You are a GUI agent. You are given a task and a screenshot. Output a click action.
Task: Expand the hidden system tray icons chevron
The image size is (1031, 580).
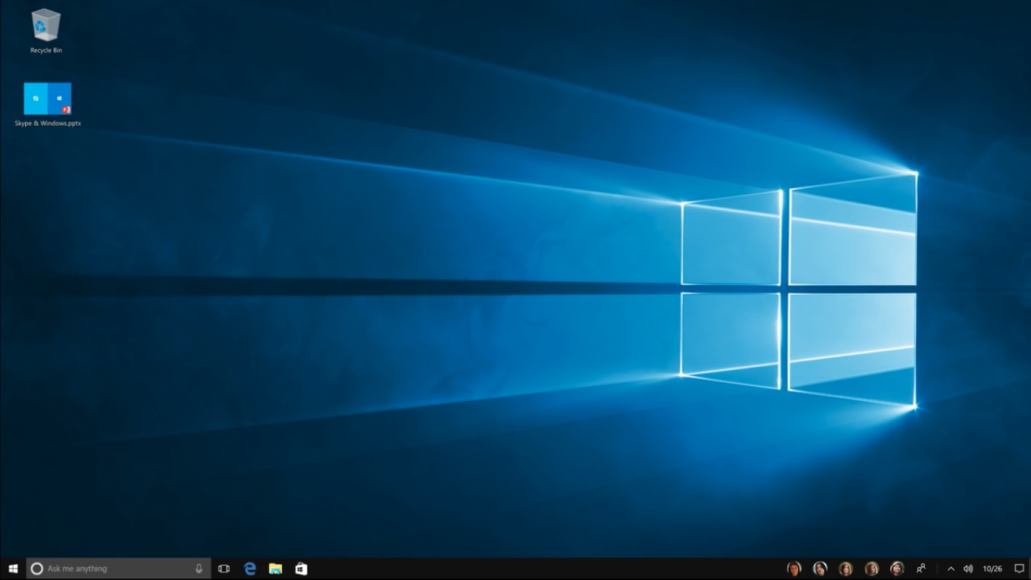pyautogui.click(x=950, y=569)
